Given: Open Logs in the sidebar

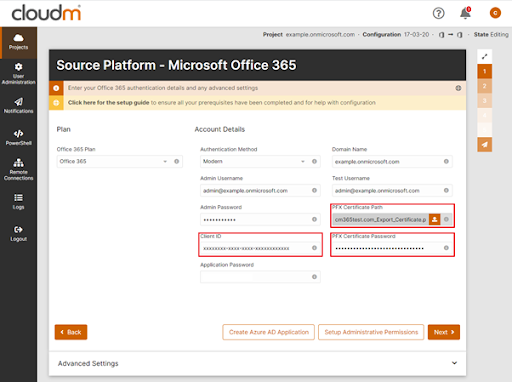Looking at the screenshot, I should (18, 202).
